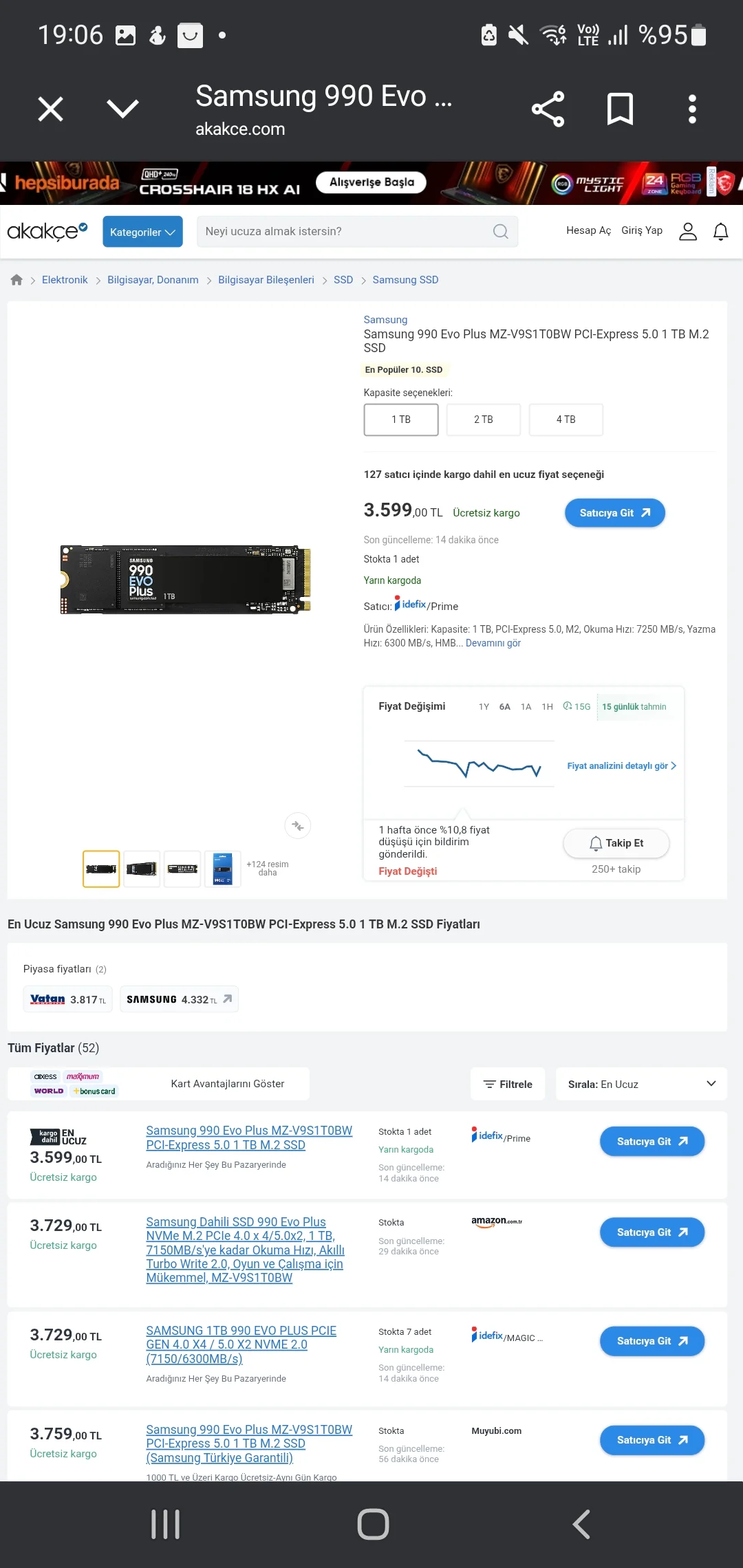Bookmark this page with bookmark icon
The width and height of the screenshot is (743, 1568).
620,109
